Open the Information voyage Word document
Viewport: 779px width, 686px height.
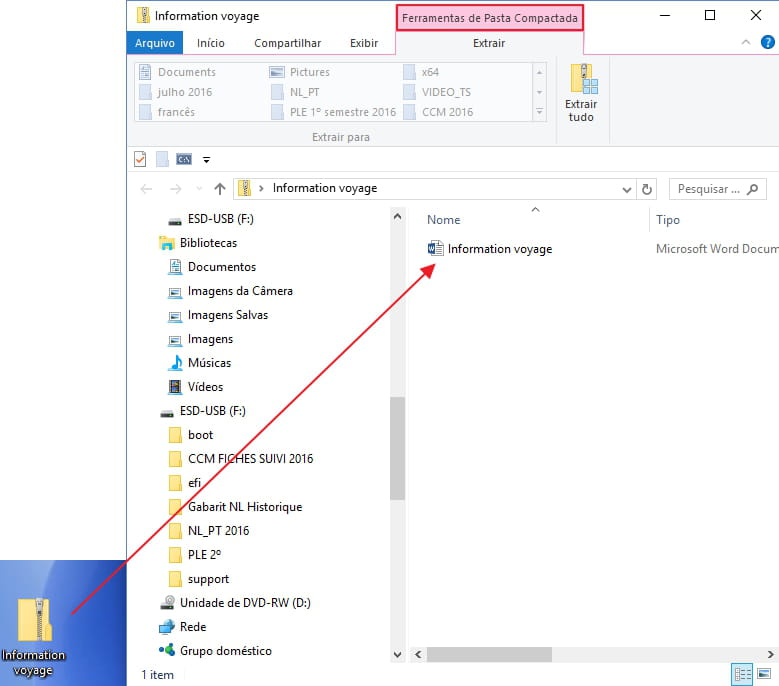click(499, 249)
